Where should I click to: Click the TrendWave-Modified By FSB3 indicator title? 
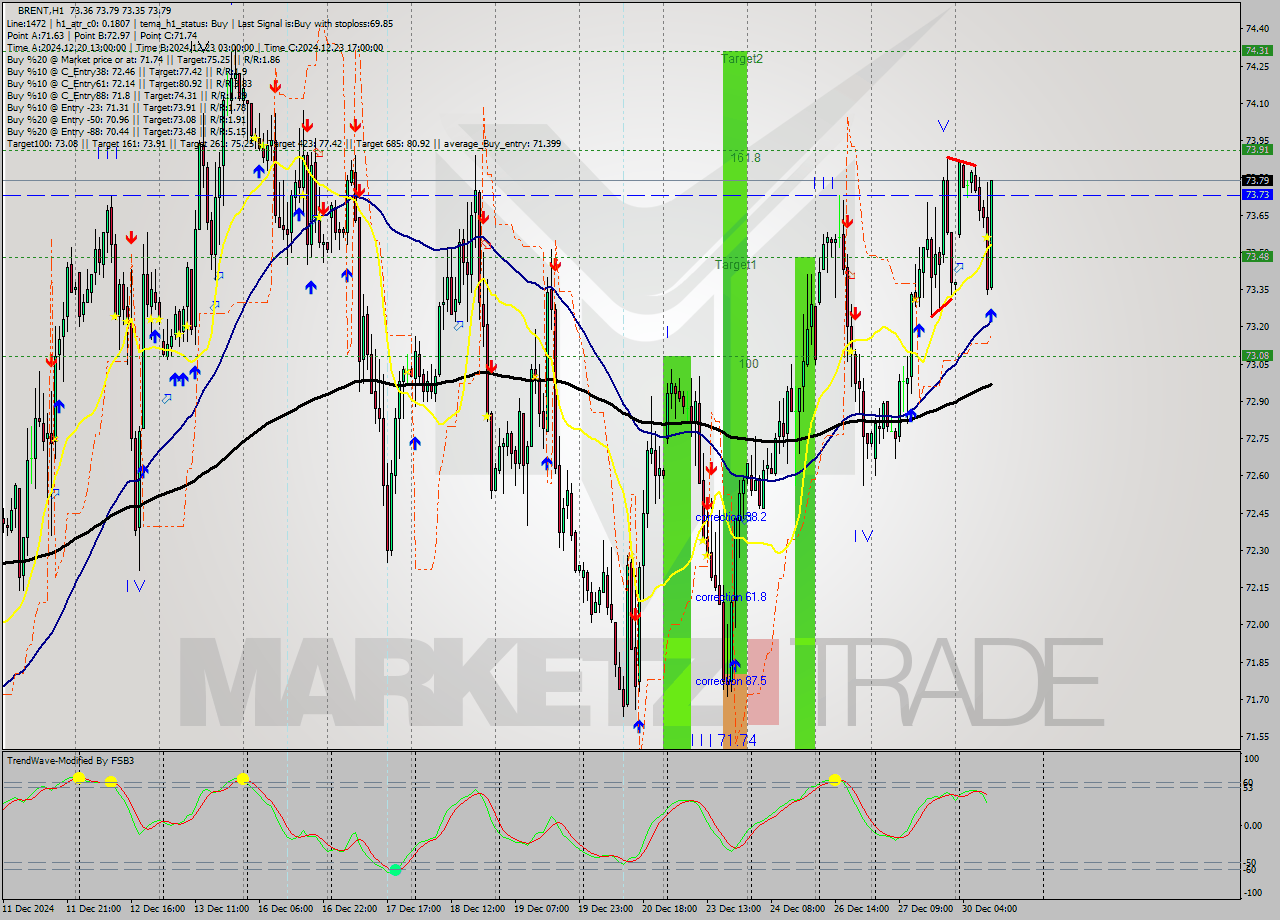(70, 761)
